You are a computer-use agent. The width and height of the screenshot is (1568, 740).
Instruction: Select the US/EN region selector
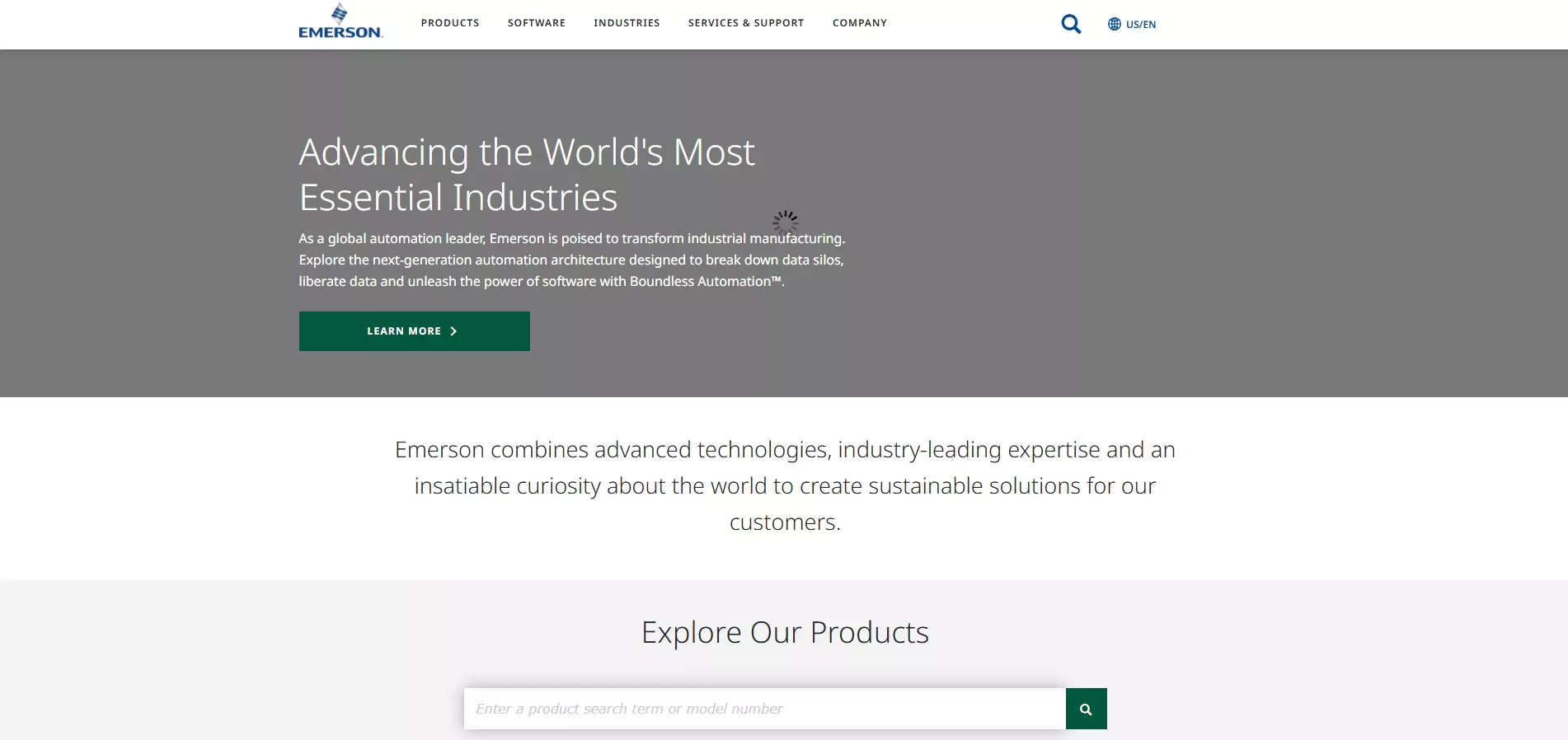tap(1132, 24)
